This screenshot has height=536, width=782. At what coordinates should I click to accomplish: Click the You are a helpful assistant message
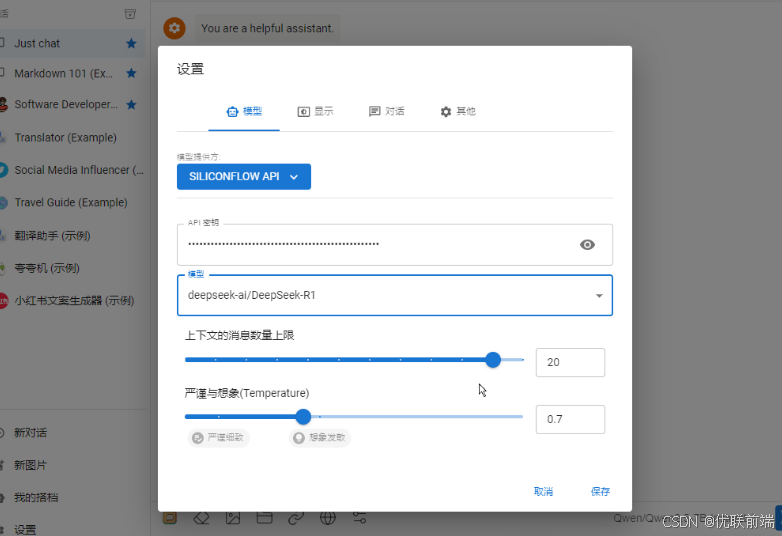[x=267, y=28]
